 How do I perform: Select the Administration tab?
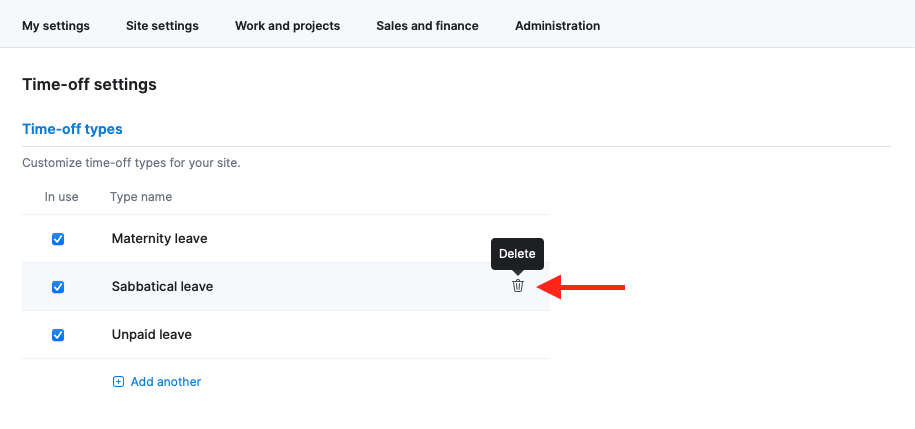coord(557,26)
